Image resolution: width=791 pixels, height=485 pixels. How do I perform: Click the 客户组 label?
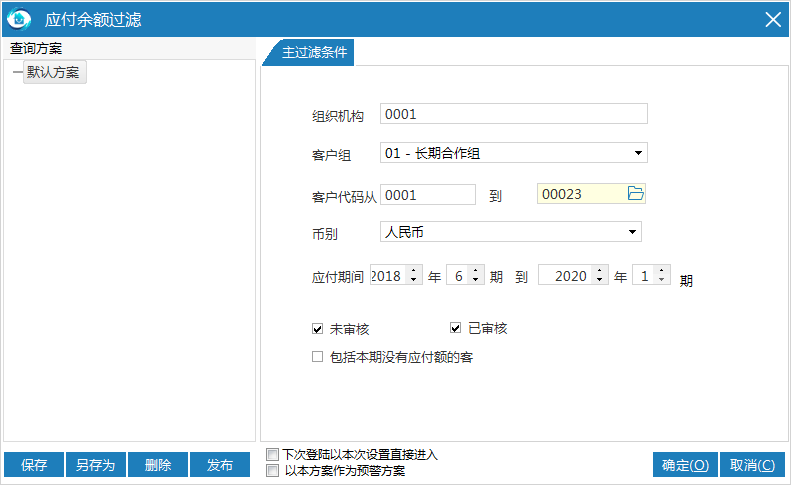pyautogui.click(x=331, y=155)
